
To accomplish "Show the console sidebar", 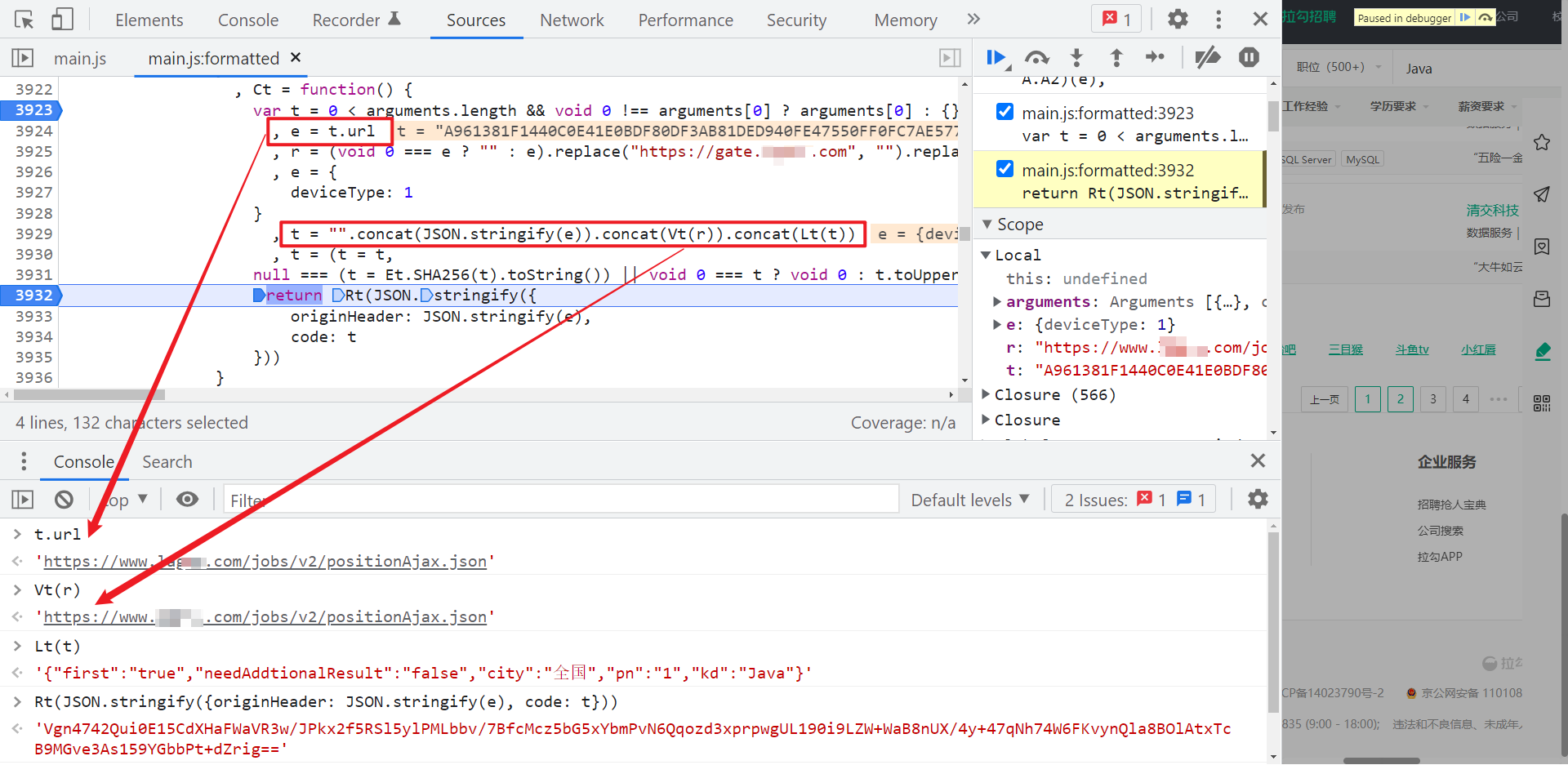I will [23, 500].
